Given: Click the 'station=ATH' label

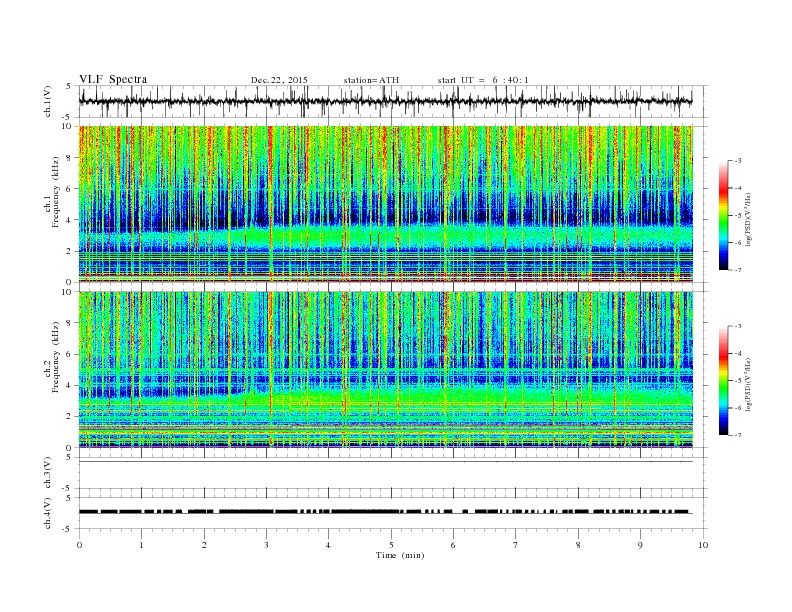Looking at the screenshot, I should pyautogui.click(x=371, y=80).
